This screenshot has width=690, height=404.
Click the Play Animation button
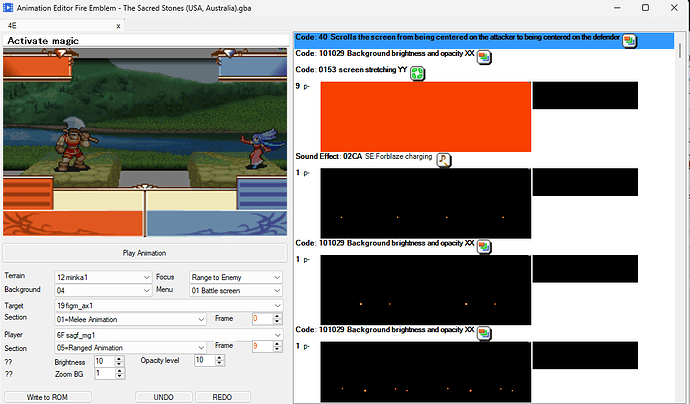[144, 253]
